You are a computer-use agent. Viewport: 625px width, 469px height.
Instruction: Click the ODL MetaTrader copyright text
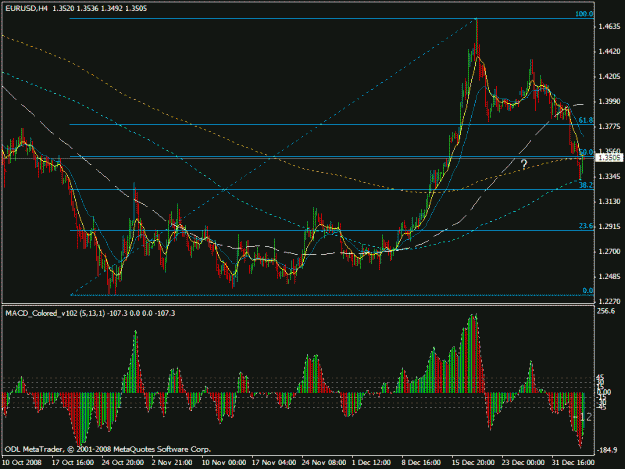[x=108, y=449]
